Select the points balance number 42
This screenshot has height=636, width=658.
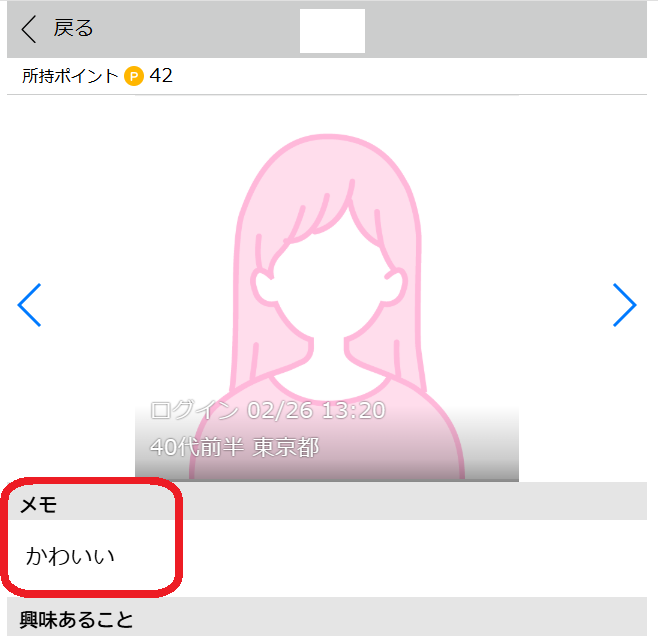click(161, 76)
